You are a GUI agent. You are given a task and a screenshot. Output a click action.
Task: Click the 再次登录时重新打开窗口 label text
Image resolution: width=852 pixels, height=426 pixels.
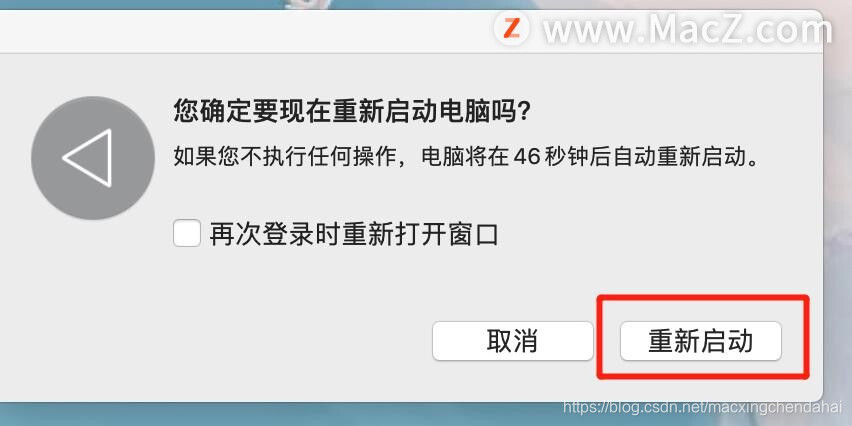tap(354, 235)
